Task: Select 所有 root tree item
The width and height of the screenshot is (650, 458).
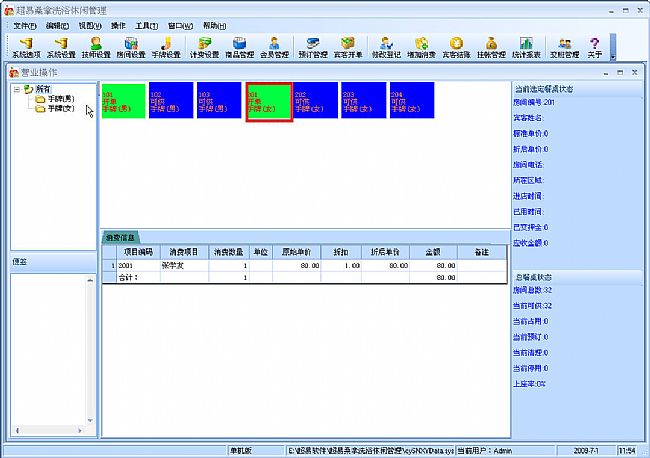Action: [43, 89]
